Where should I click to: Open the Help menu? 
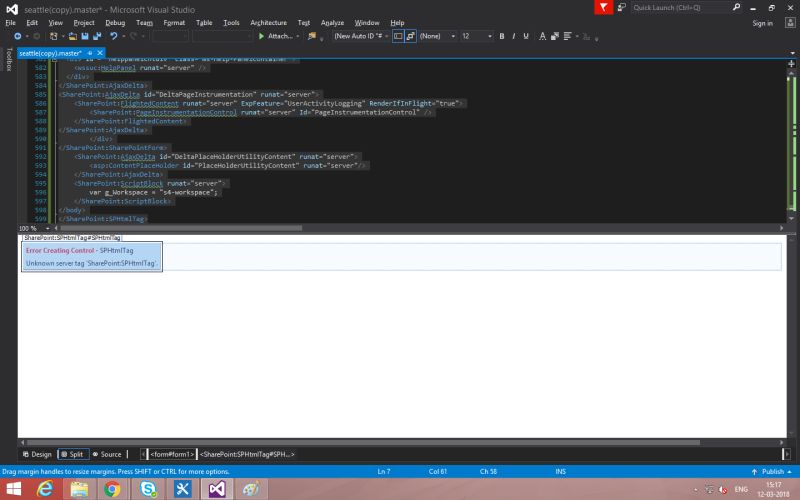pos(397,22)
